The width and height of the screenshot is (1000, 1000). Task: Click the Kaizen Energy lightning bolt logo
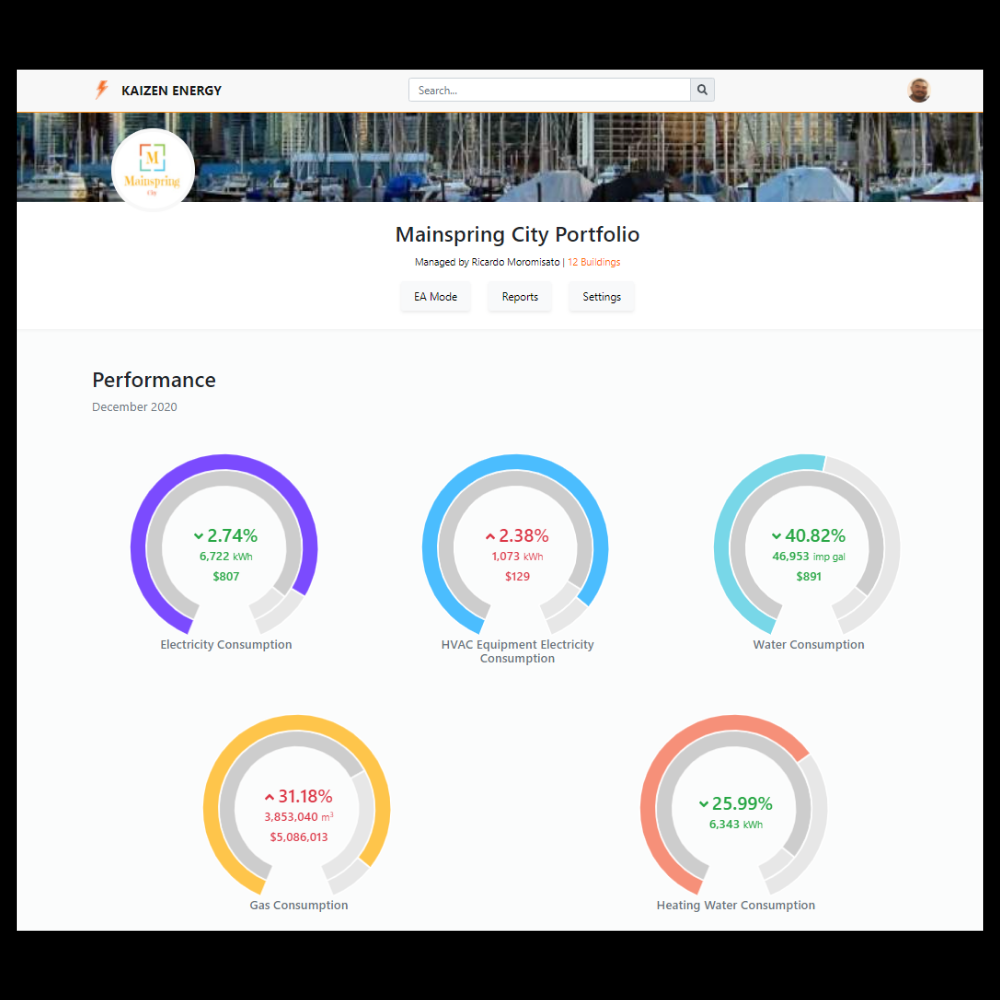click(102, 90)
